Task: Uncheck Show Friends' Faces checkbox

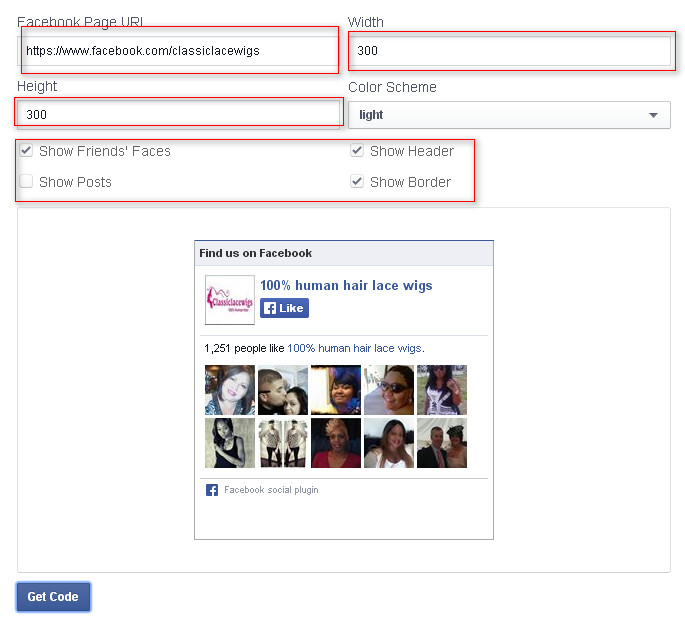Action: click(26, 151)
